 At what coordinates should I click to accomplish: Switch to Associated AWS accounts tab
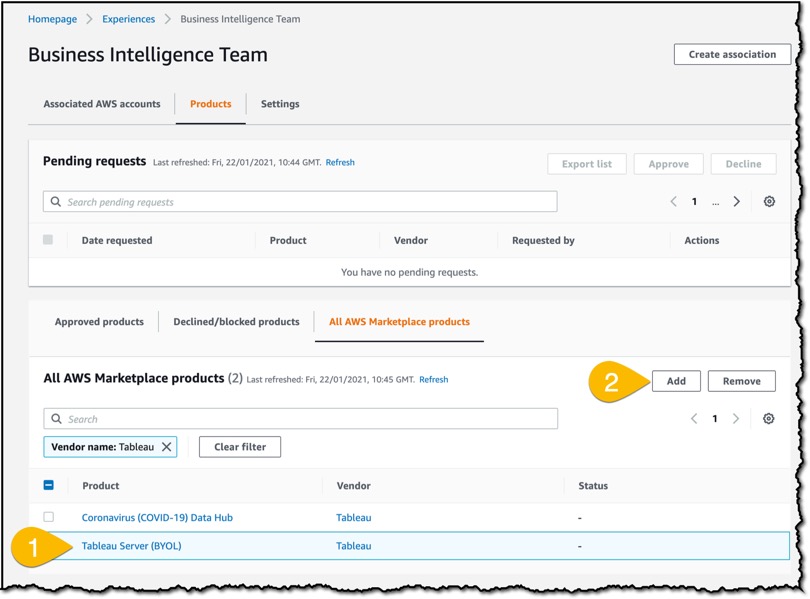coord(102,104)
